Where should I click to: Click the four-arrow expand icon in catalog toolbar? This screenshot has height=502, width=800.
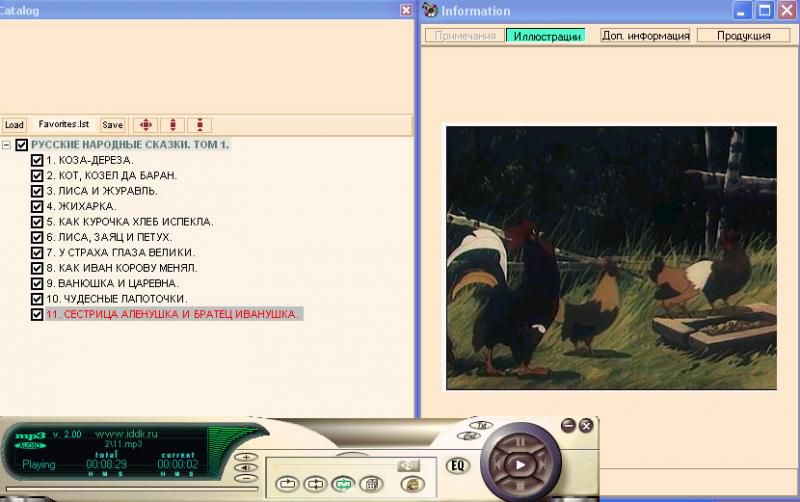coord(146,125)
